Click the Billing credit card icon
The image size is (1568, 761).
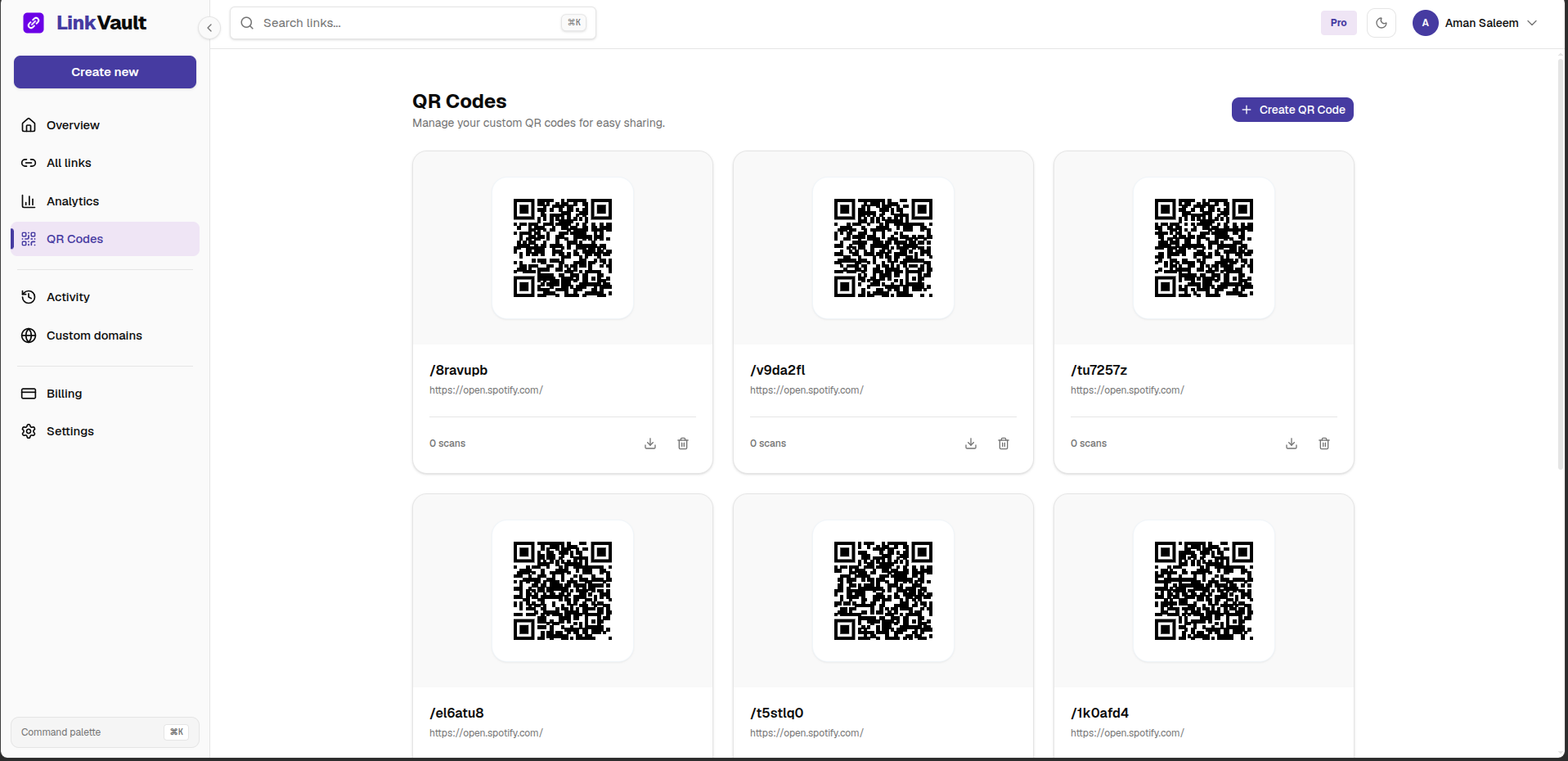[x=29, y=394]
